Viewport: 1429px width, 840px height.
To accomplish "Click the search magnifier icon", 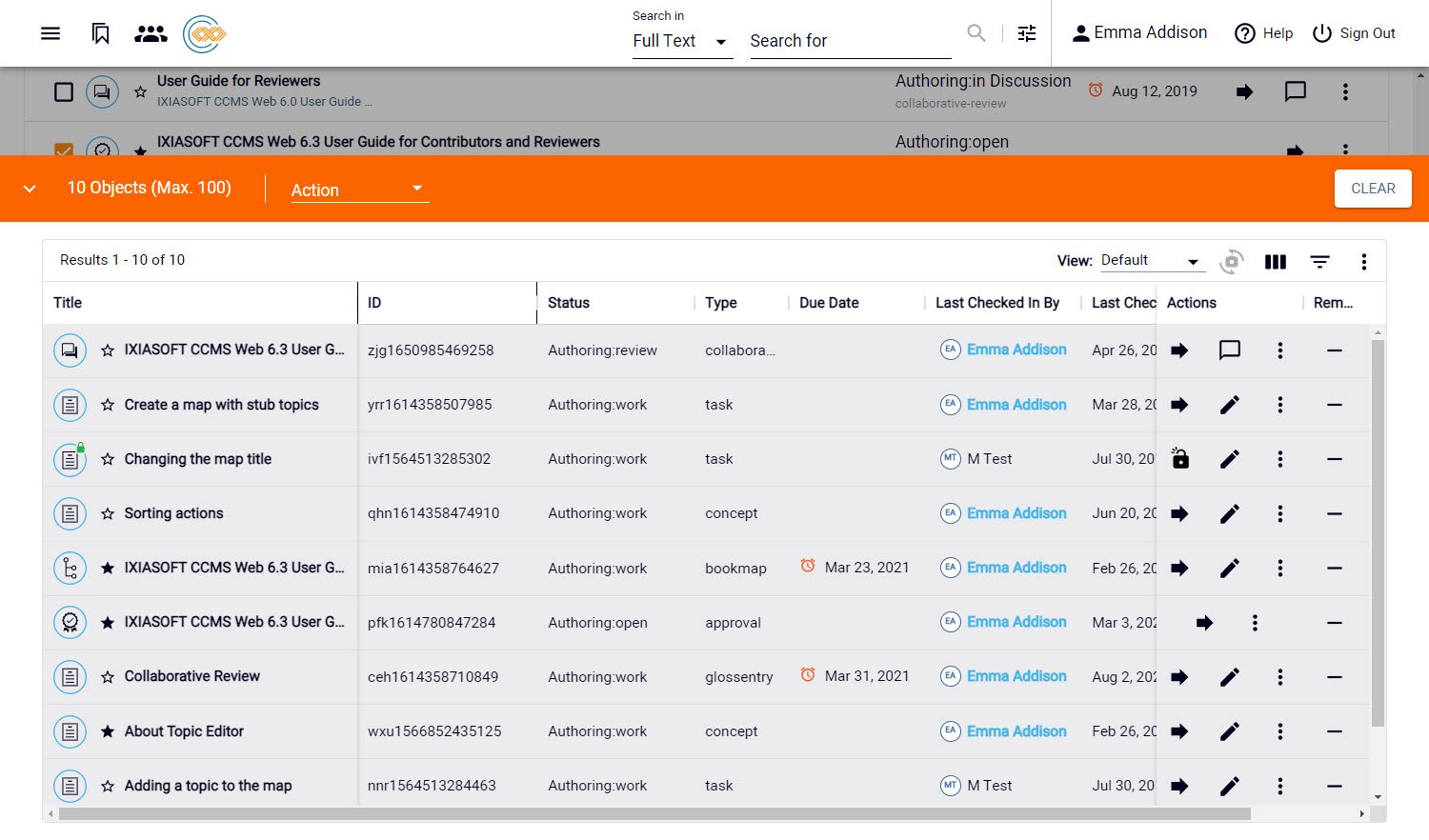I will 976,33.
